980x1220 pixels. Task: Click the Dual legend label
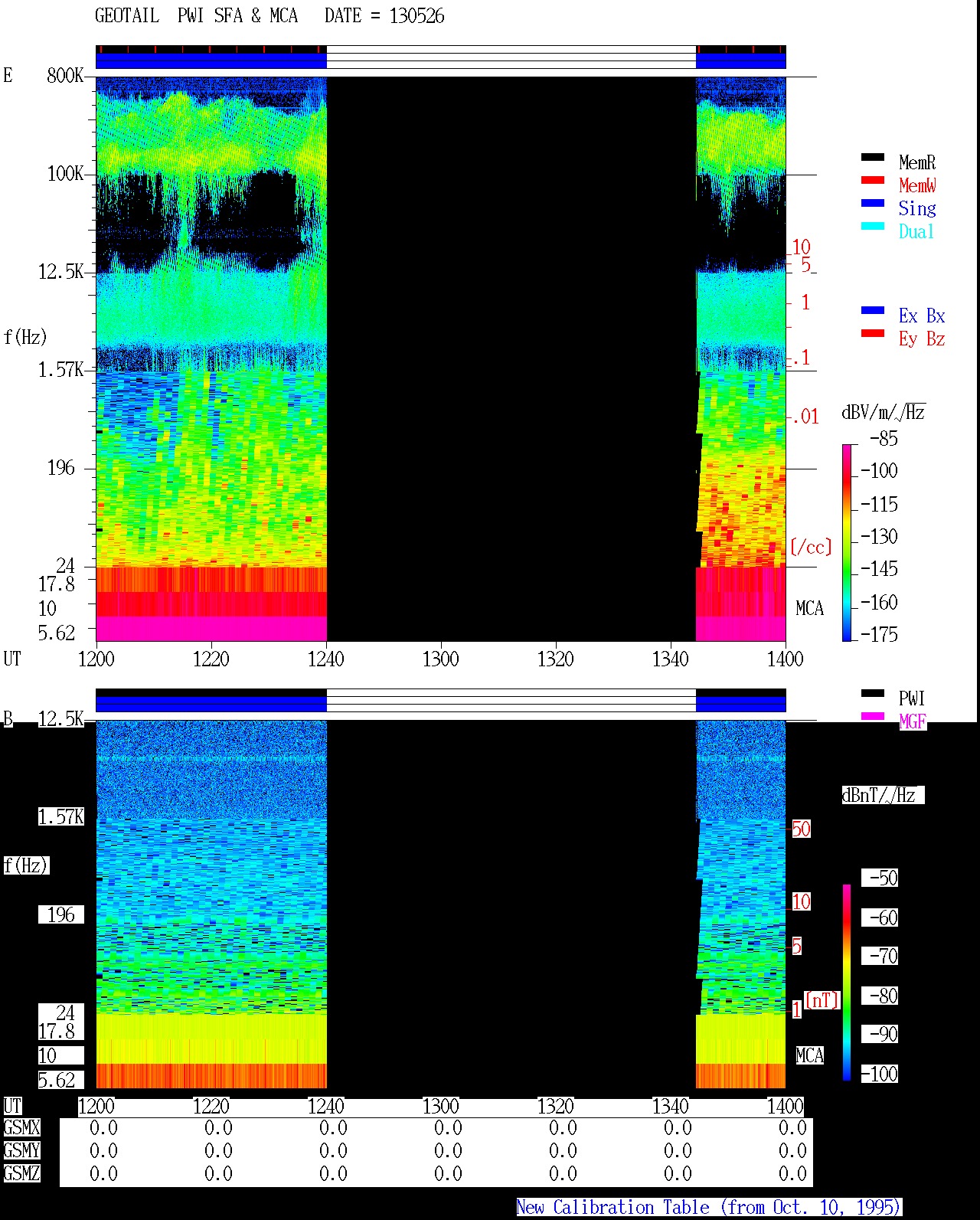(x=916, y=231)
